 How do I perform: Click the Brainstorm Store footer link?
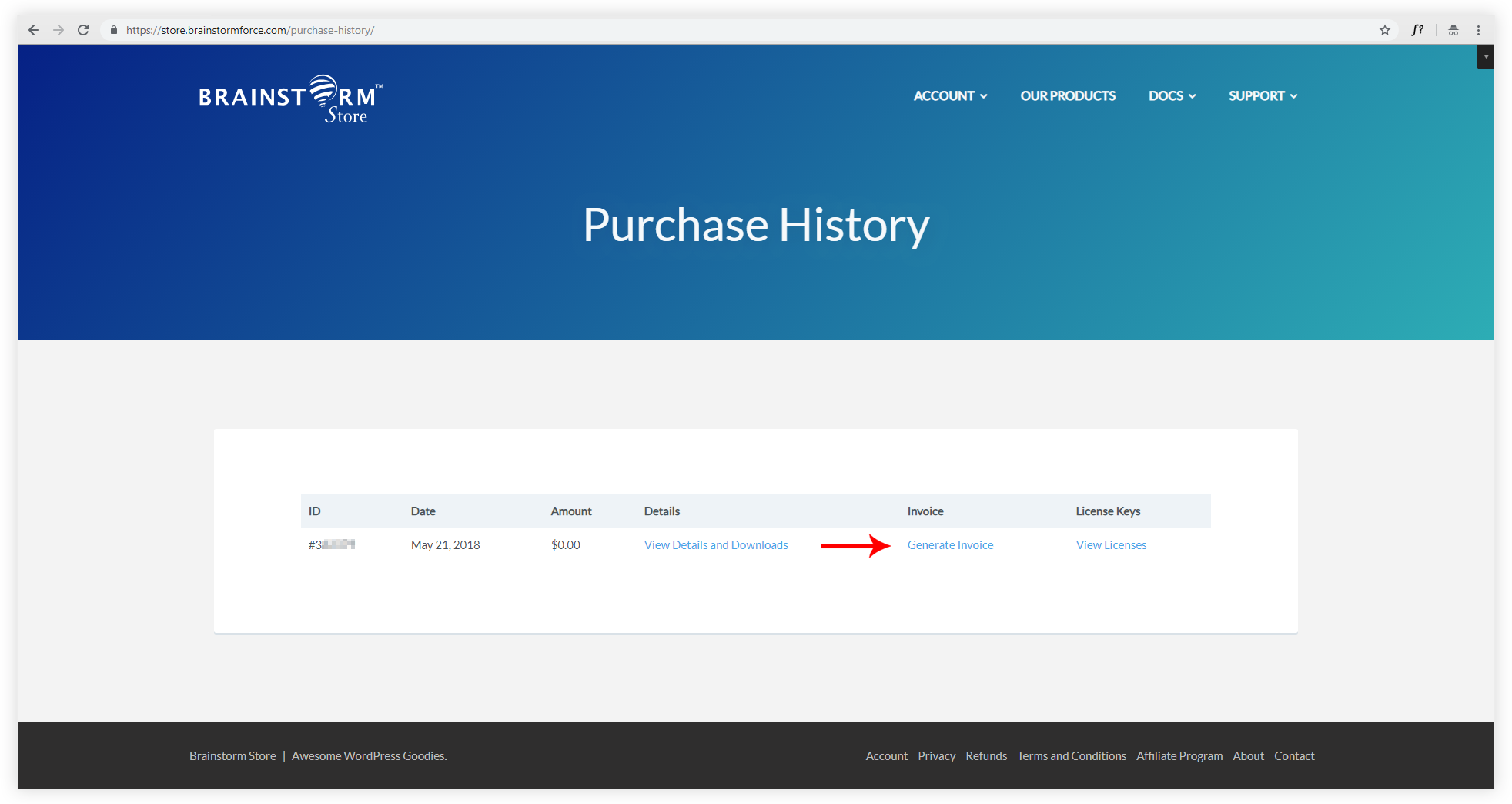click(x=232, y=755)
